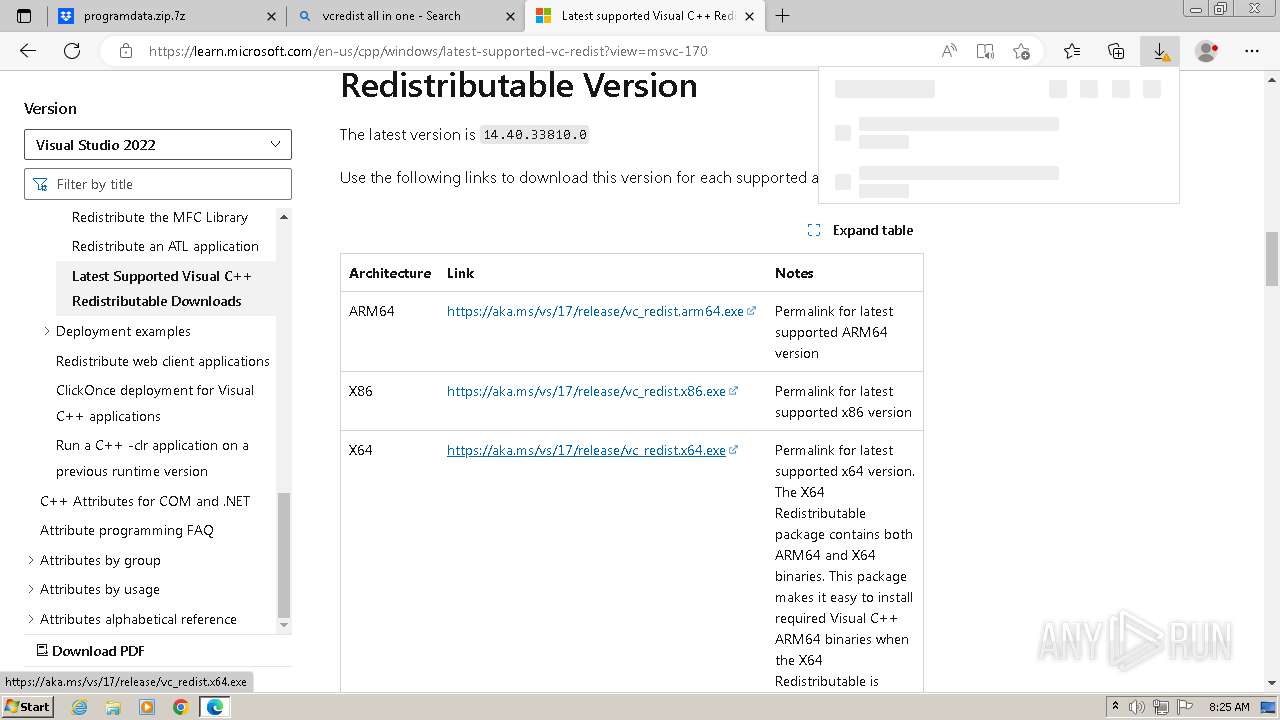1280x720 pixels.
Task: Click the sidebar scrollbar up arrow
Action: pos(284,217)
